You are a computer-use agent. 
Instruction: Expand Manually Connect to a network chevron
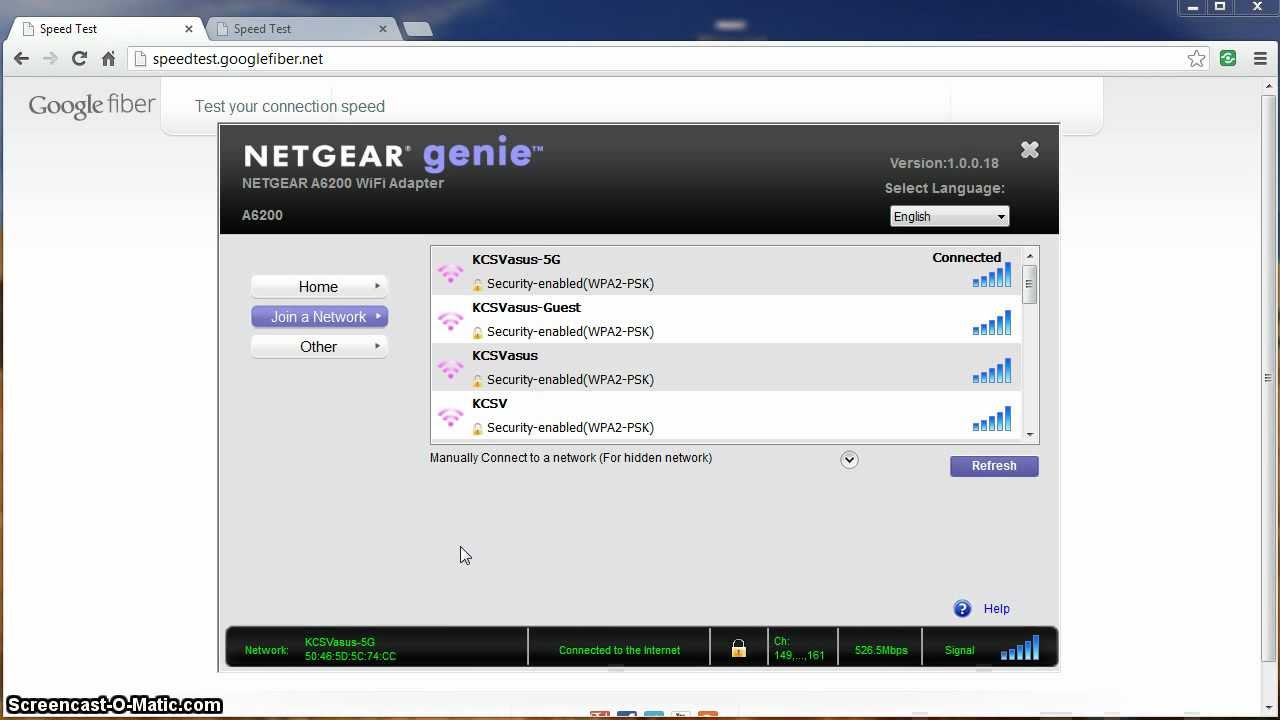point(849,460)
